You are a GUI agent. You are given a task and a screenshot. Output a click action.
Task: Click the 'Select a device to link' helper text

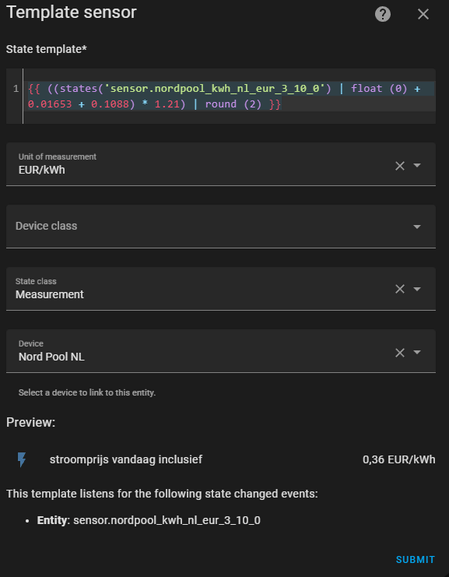coord(87,393)
